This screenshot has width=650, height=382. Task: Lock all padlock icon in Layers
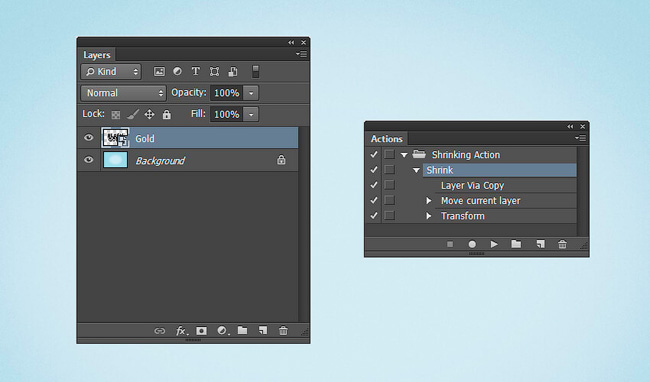click(167, 114)
